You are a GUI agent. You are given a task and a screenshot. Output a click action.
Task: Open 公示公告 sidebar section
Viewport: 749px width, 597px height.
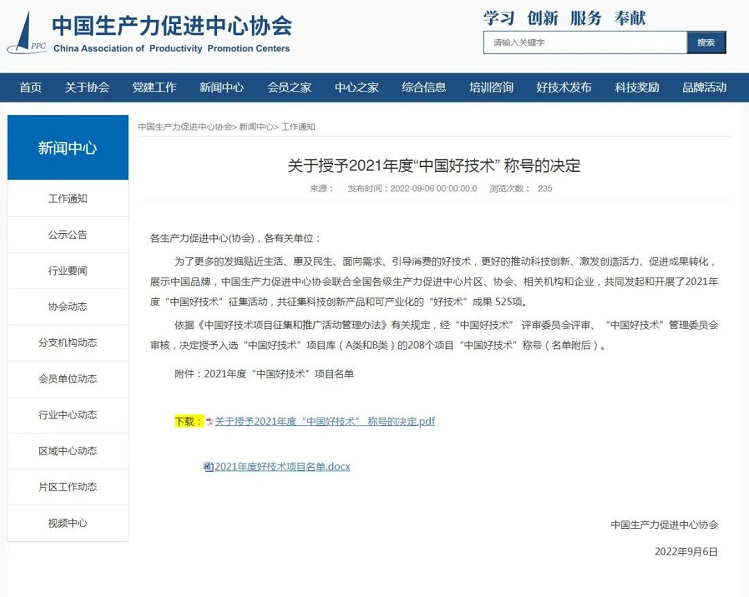[68, 235]
